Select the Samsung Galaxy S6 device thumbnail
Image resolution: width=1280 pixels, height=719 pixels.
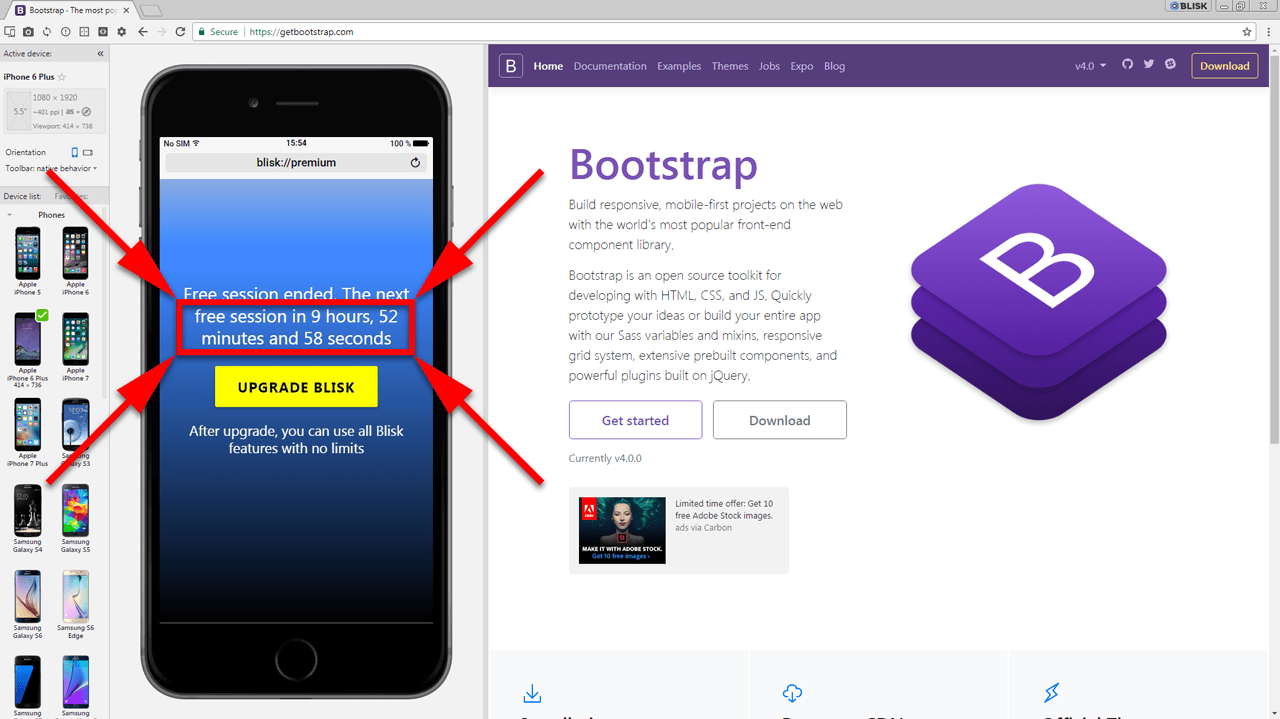point(28,600)
